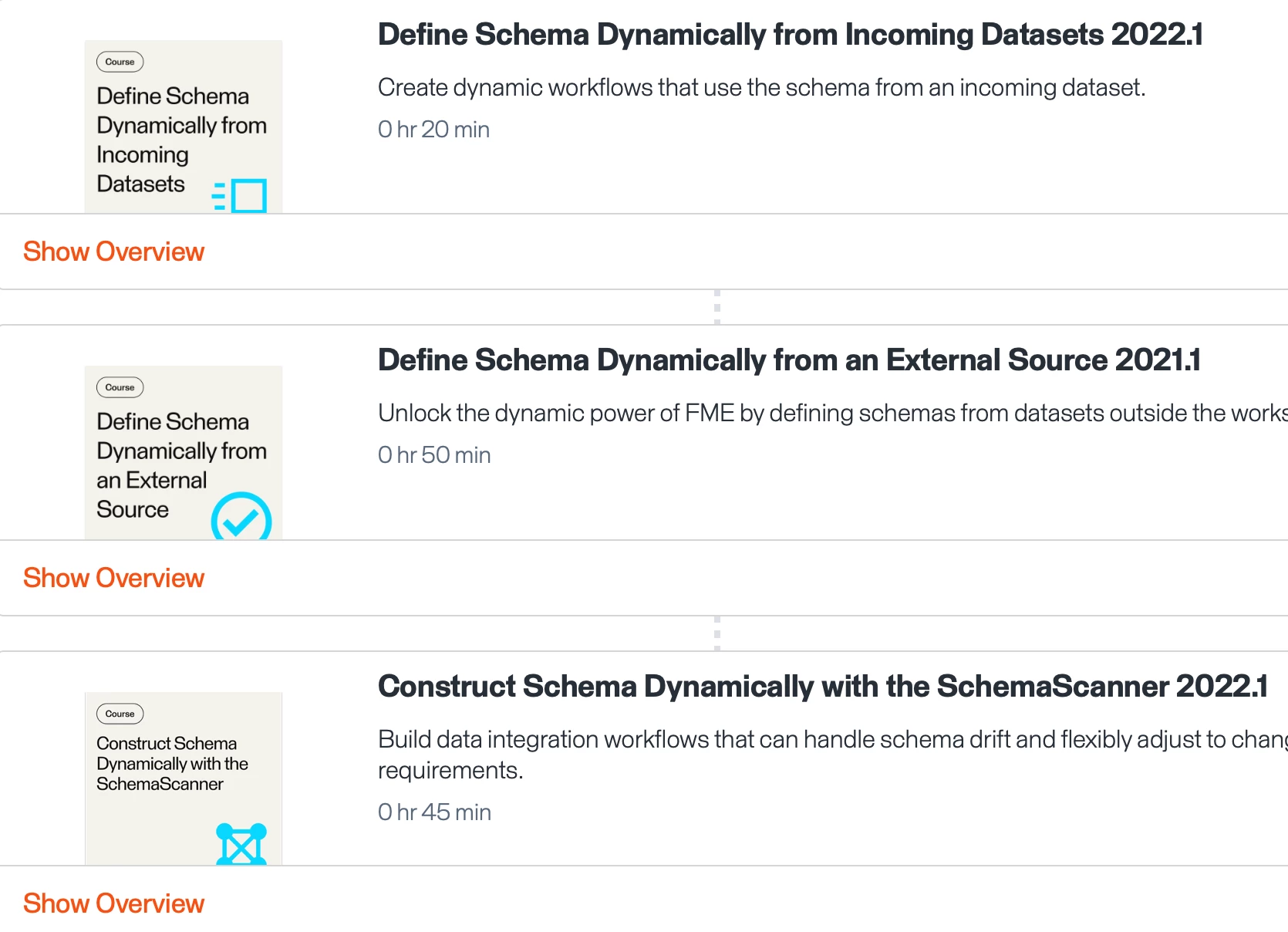
Task: Open the Define Schema Dynamically from Incoming Datasets 2022.1 title
Action: pos(790,35)
